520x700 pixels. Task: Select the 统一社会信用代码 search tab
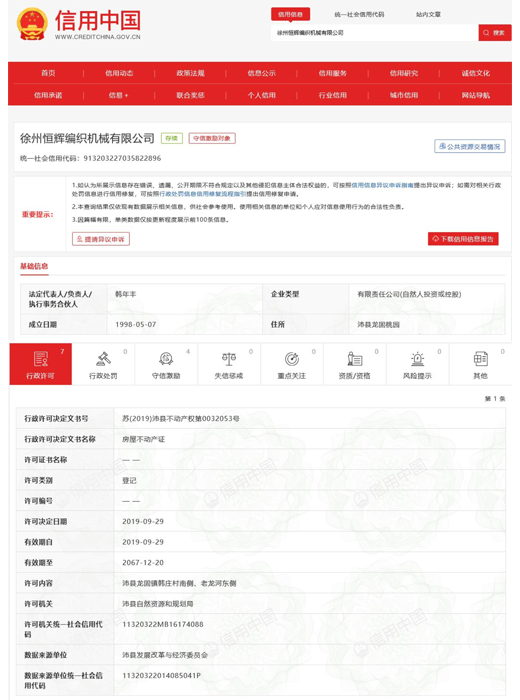point(359,14)
